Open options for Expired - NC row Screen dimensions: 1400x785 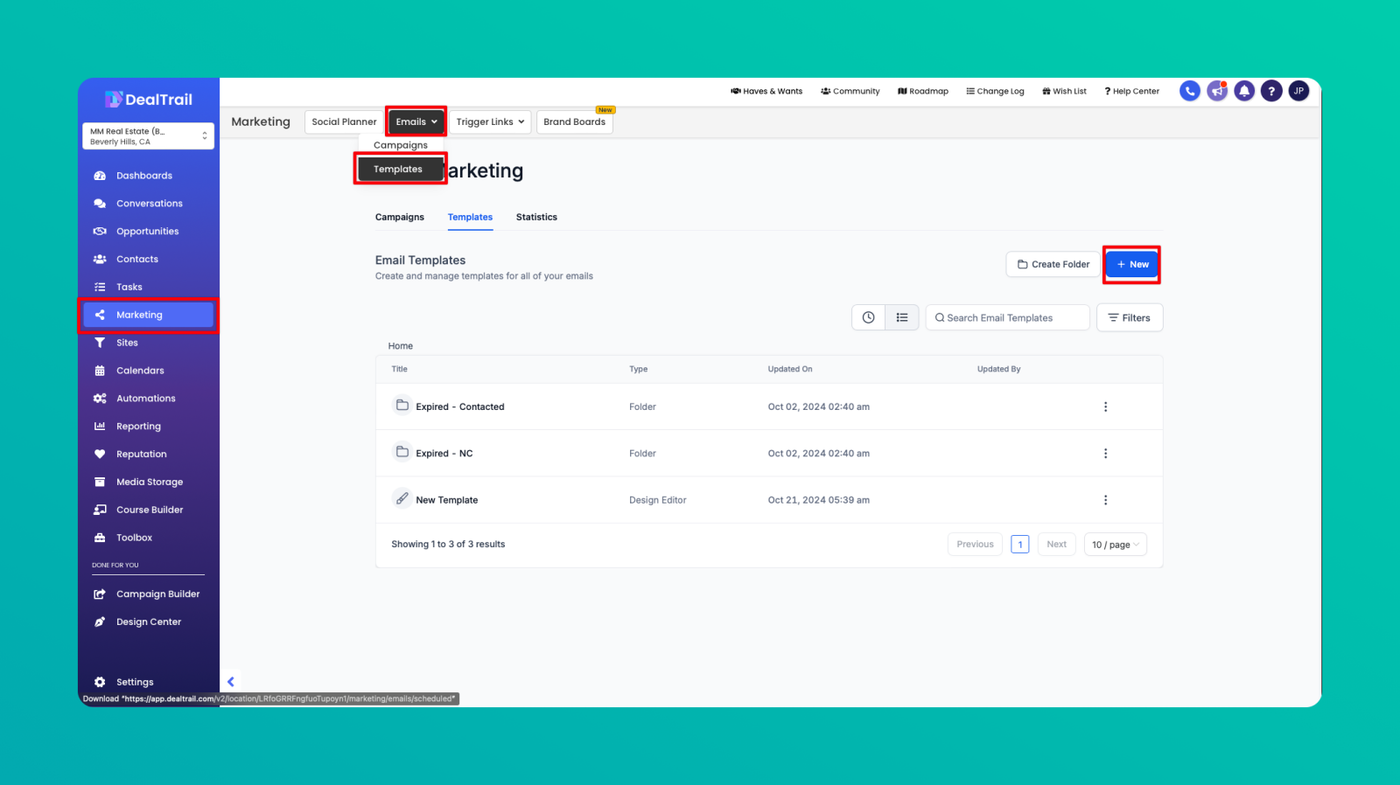point(1105,453)
